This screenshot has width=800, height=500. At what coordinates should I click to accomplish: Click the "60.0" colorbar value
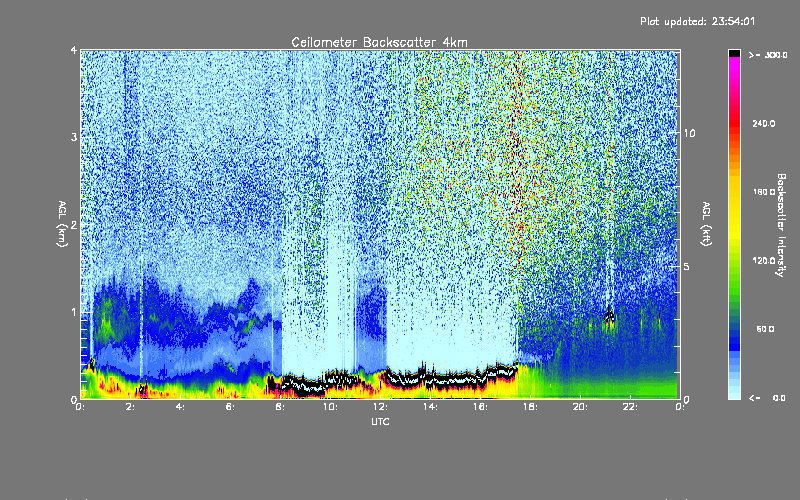click(x=765, y=329)
